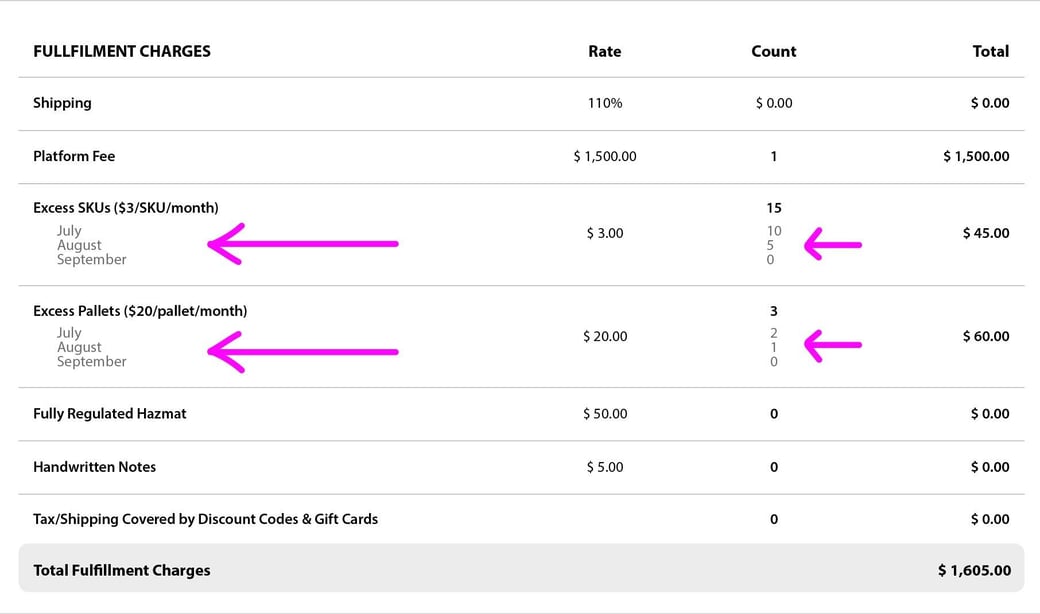Click the Excess Pallets ($20/pallet/month) label

[x=140, y=312]
